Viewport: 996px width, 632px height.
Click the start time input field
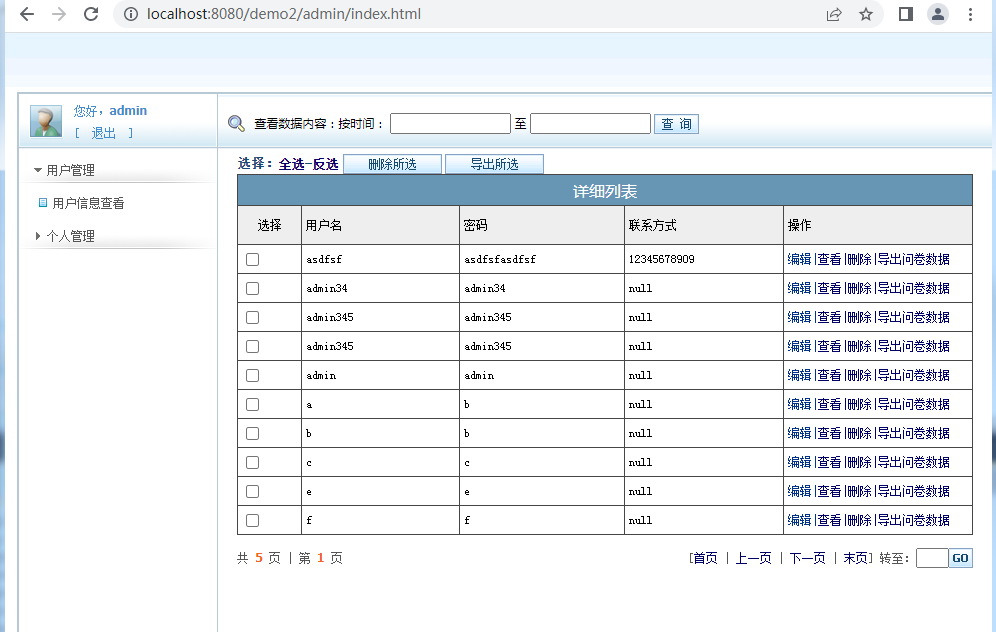pos(450,124)
